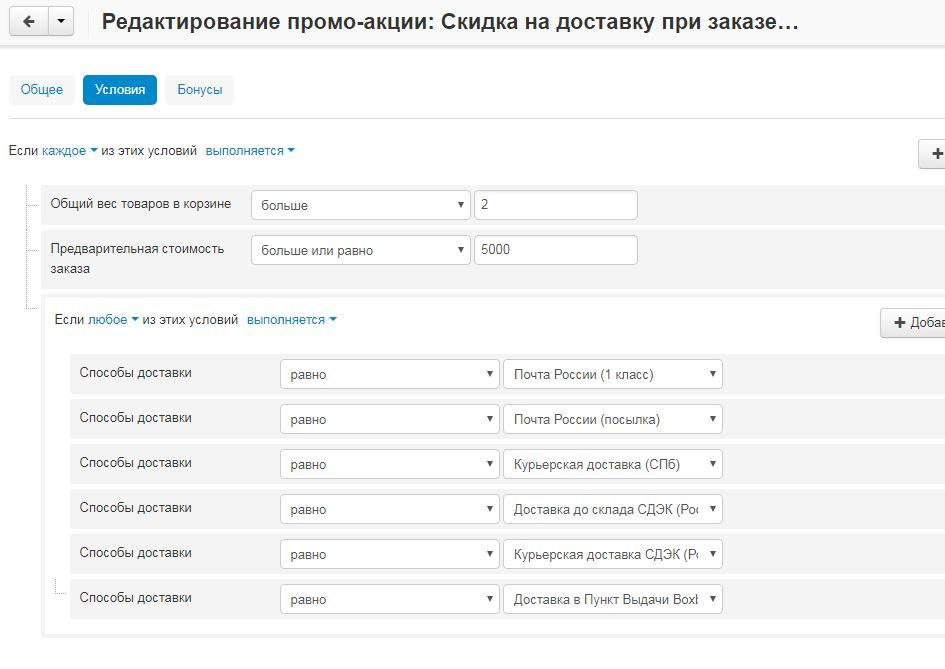Open the back button split-arrow menu
This screenshot has width=945, height=669.
pyautogui.click(x=58, y=21)
